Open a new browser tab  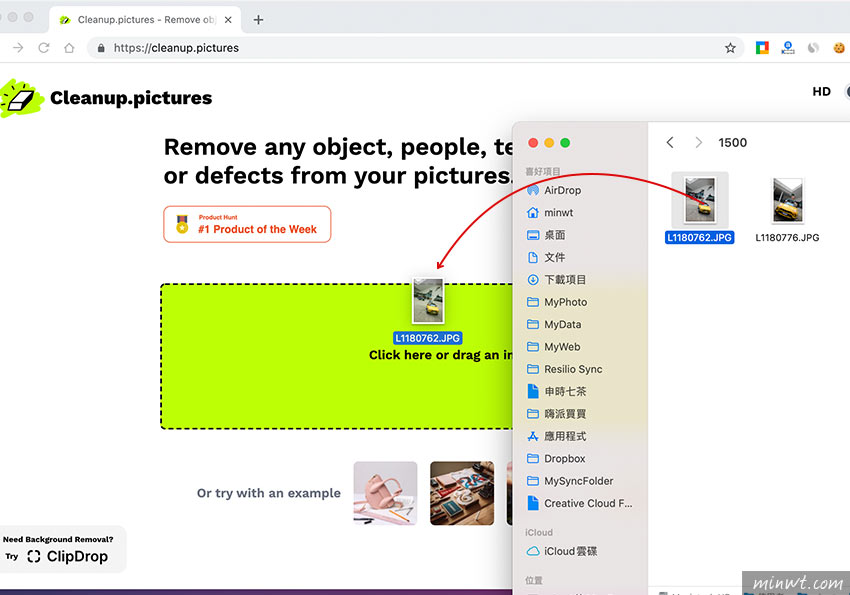point(259,20)
